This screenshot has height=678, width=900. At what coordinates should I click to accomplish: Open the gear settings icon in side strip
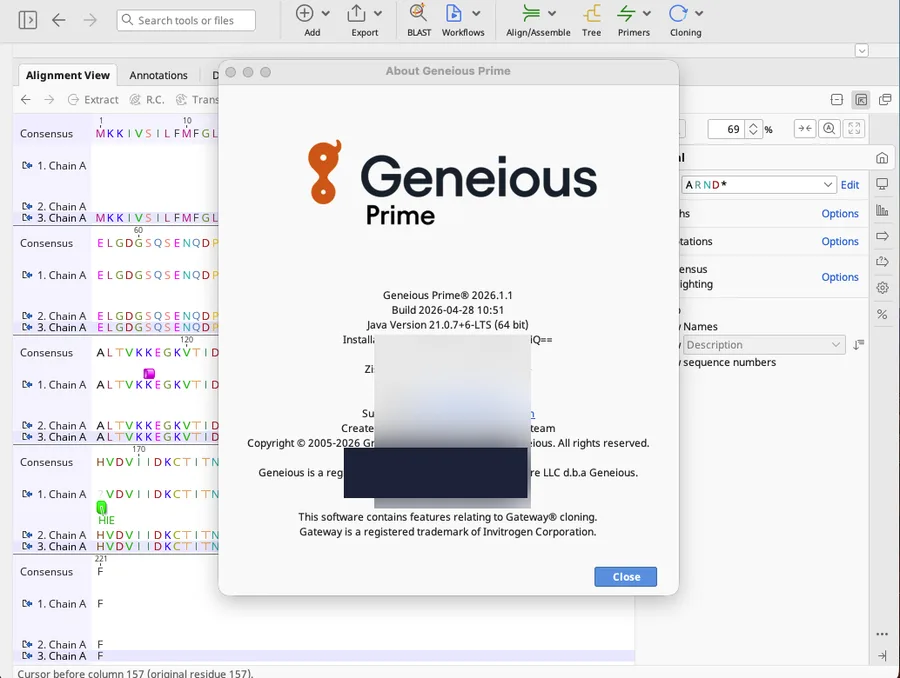(x=882, y=288)
